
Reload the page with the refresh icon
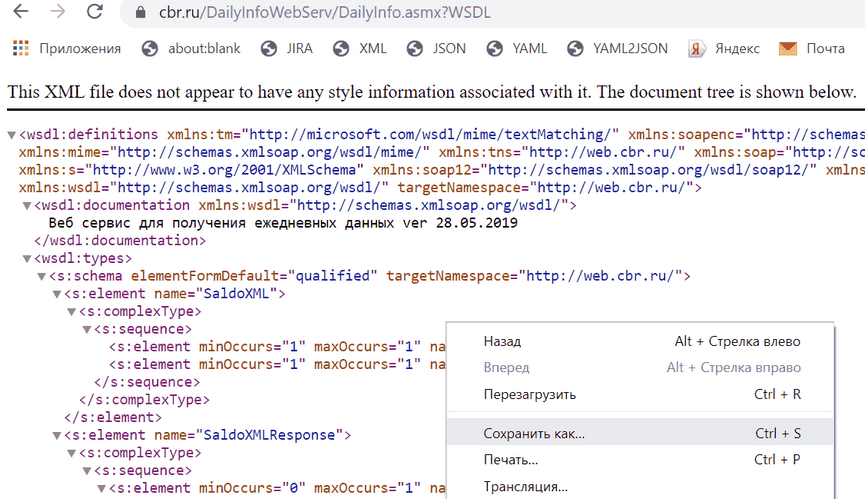(93, 13)
